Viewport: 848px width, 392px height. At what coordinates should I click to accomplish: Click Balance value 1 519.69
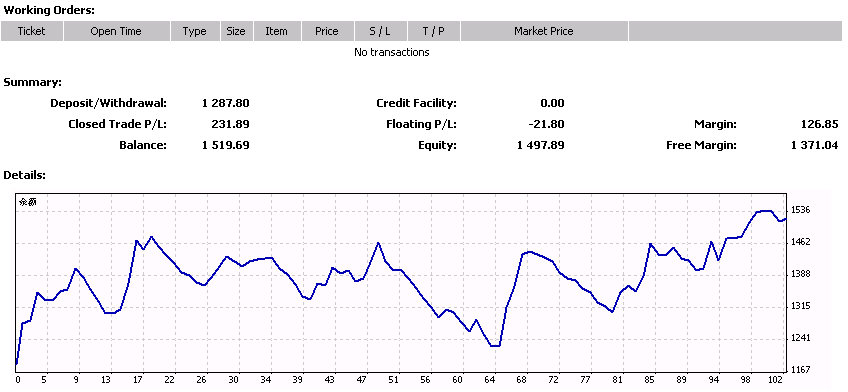(x=226, y=145)
